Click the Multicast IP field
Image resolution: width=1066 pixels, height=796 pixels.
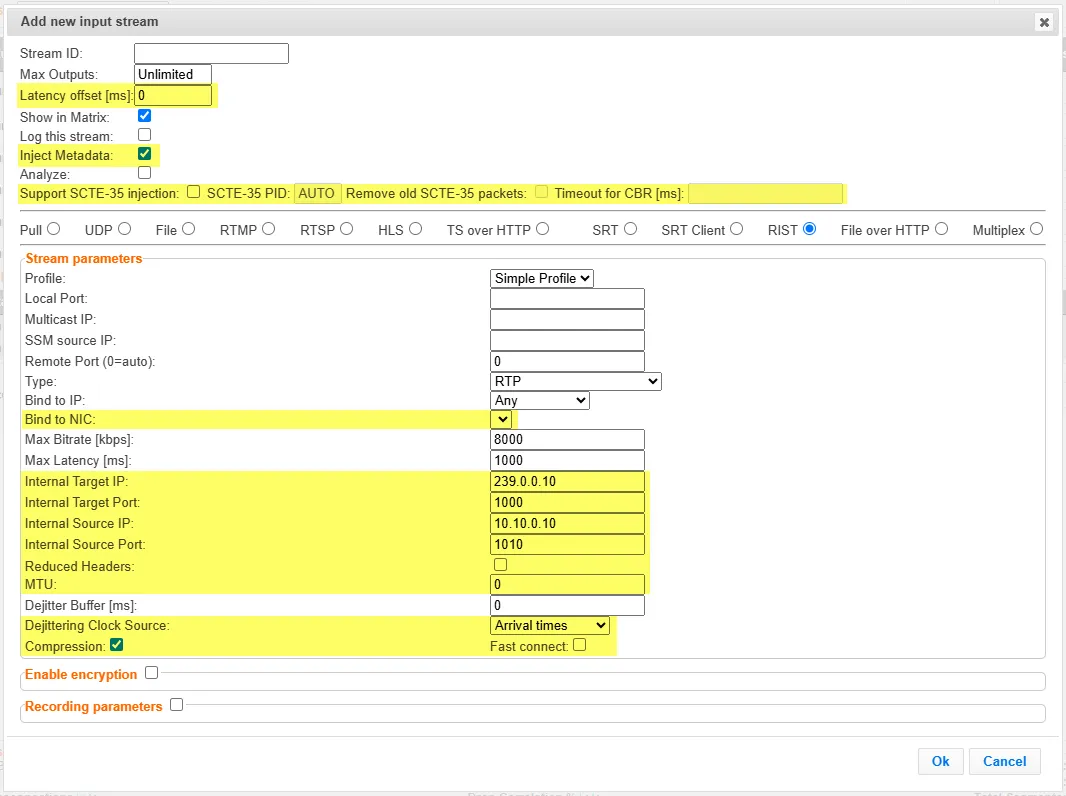pyautogui.click(x=567, y=319)
